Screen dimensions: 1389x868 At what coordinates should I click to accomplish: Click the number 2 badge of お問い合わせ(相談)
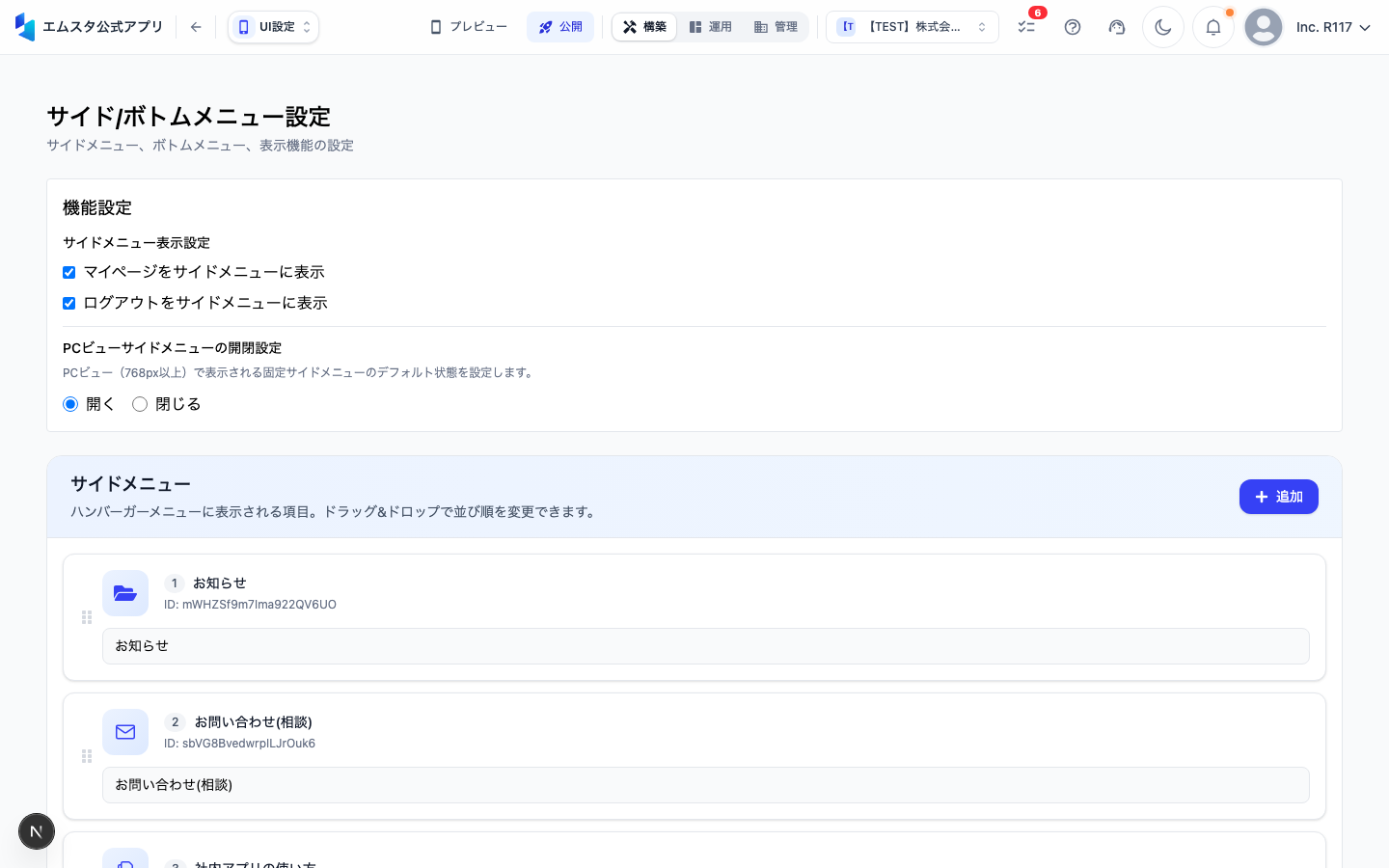(x=175, y=722)
